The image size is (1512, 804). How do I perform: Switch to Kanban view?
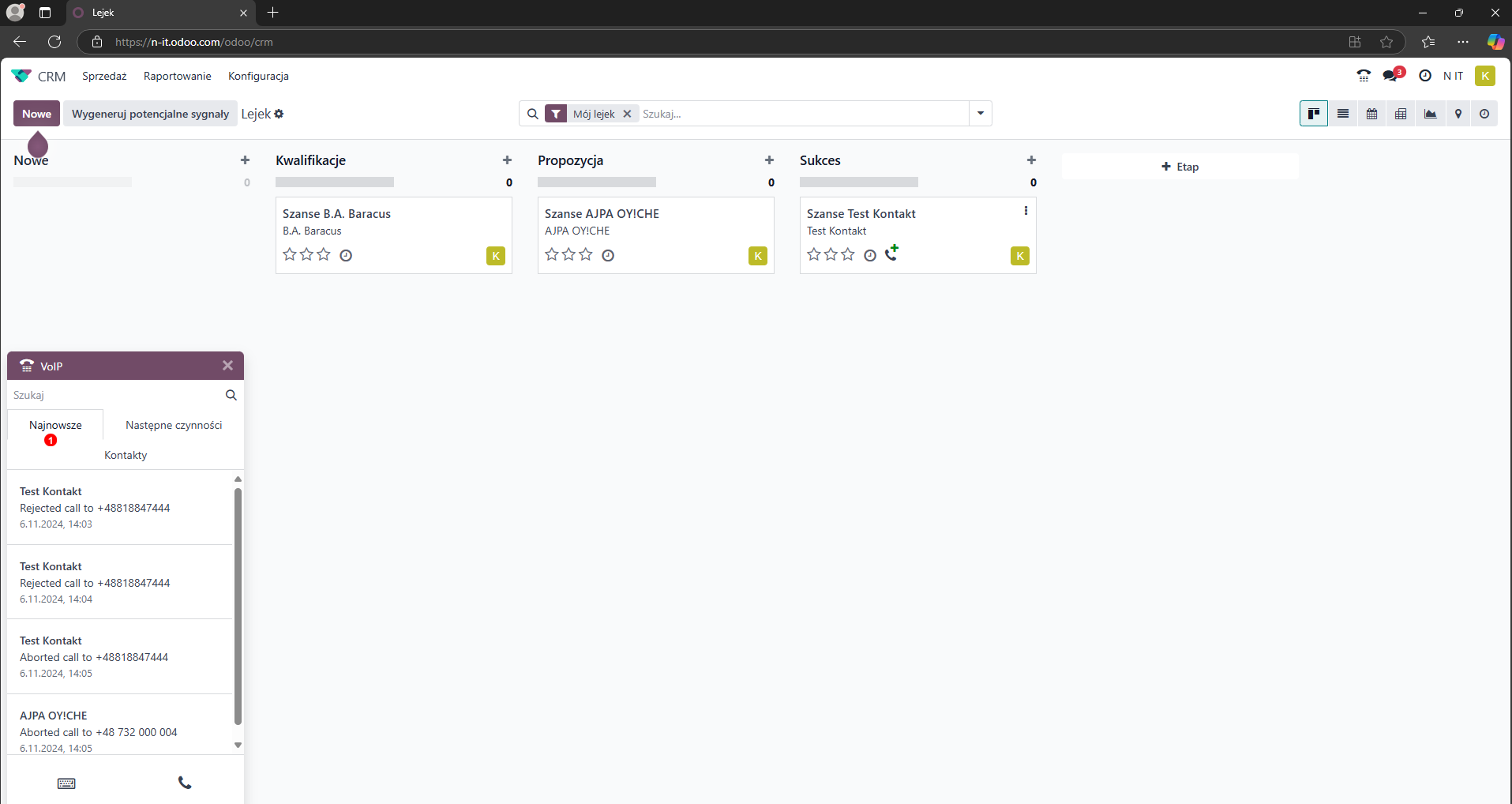[1314, 113]
